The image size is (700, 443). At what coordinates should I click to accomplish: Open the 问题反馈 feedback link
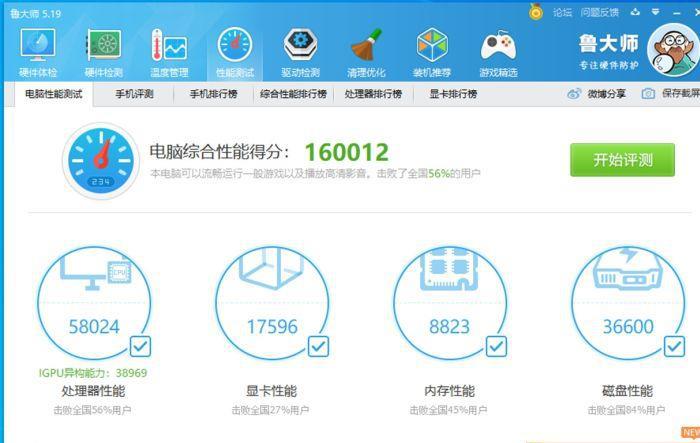[600, 13]
